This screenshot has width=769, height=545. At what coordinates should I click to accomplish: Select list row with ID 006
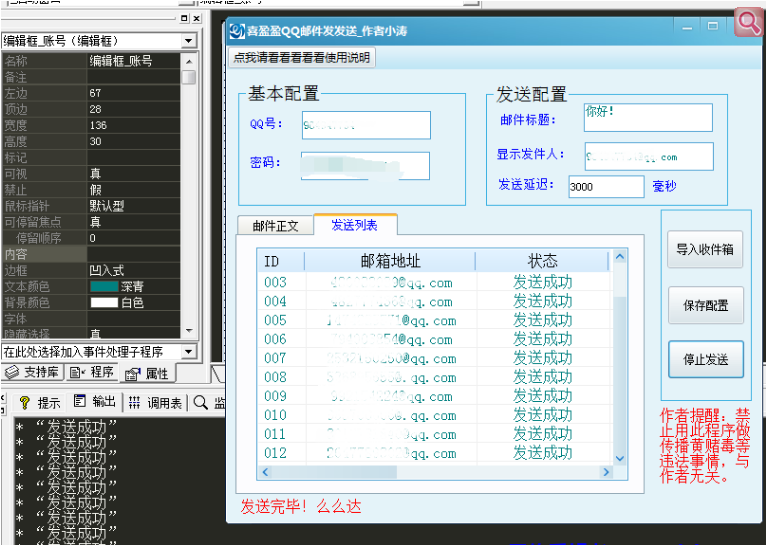(435, 339)
